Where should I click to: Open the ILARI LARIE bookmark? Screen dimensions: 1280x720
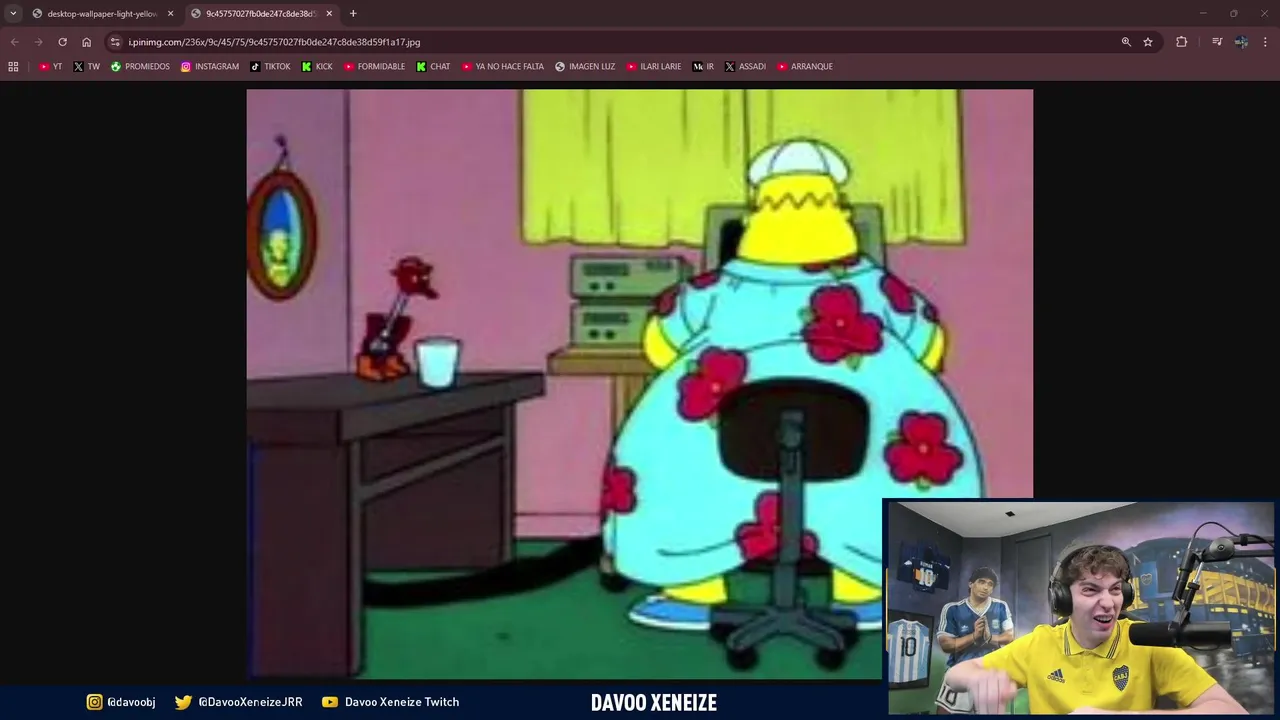(654, 67)
